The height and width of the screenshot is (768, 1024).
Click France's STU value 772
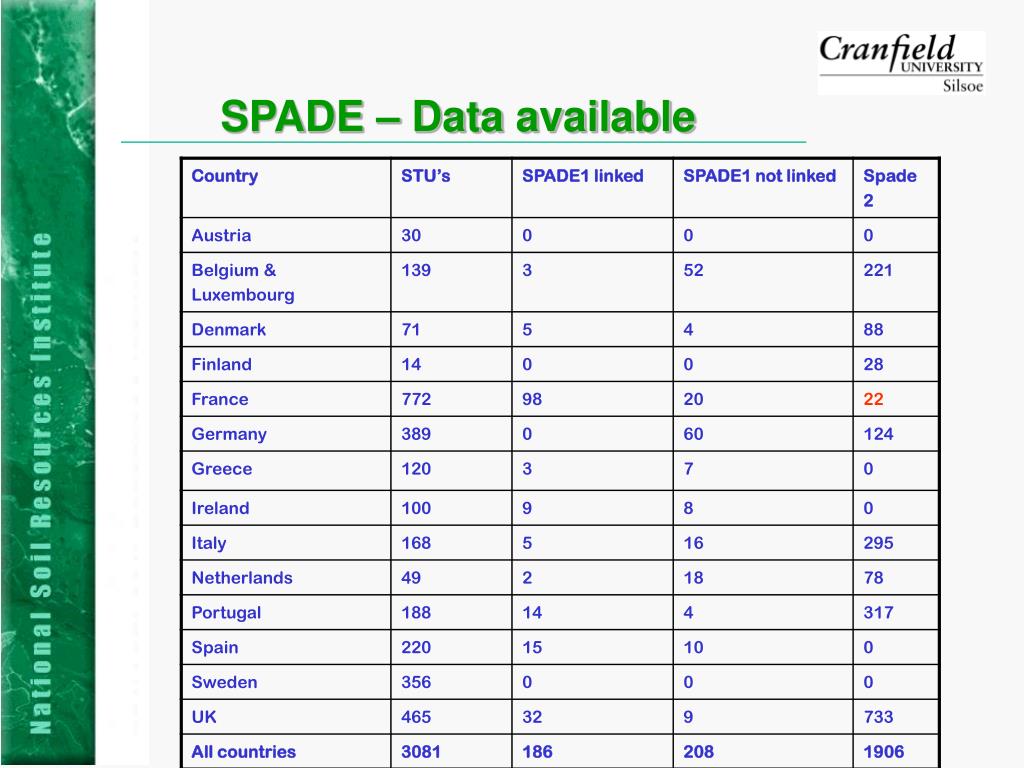point(416,399)
